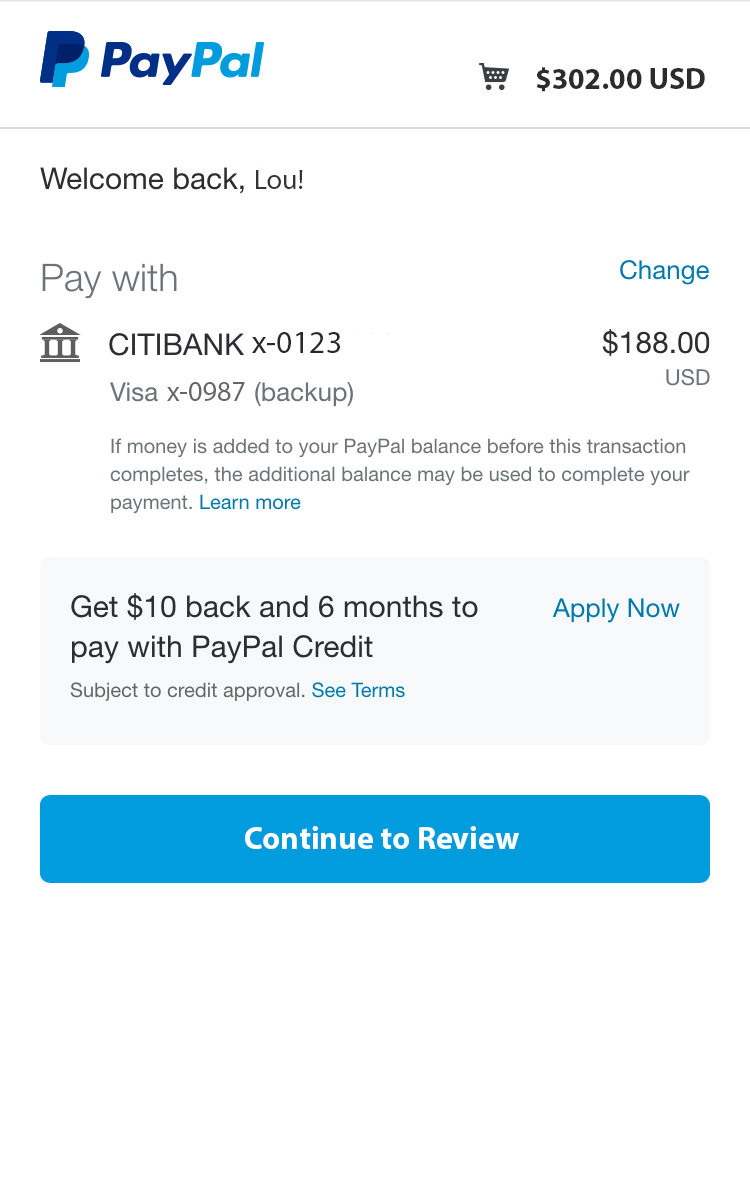
Task: Click the Welcome back, Lou! greeting
Action: click(x=172, y=179)
